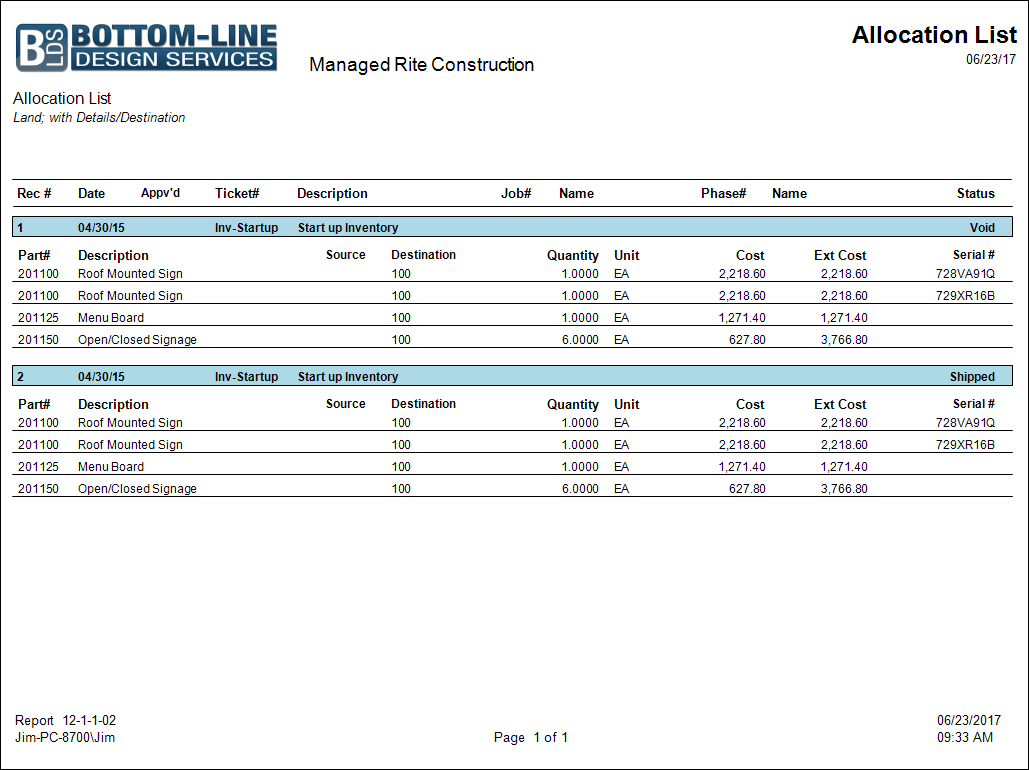Screen dimensions: 1029x770
Task: Select Open/Closed Signage description in Shipped record
Action: pyautogui.click(x=137, y=489)
